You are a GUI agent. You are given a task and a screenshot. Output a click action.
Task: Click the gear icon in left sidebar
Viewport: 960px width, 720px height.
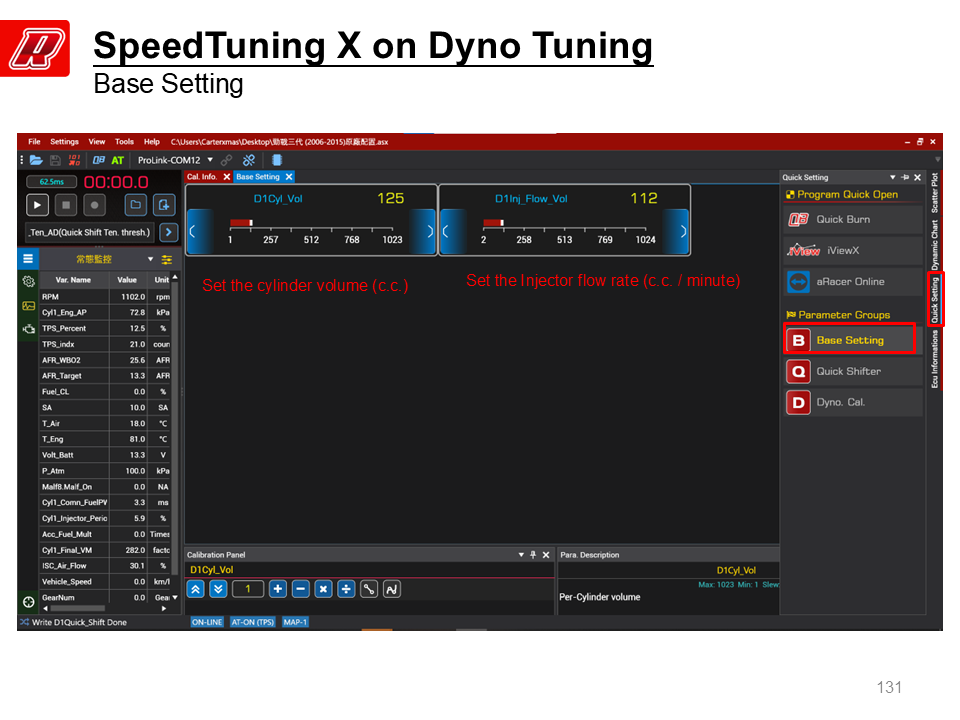28,282
